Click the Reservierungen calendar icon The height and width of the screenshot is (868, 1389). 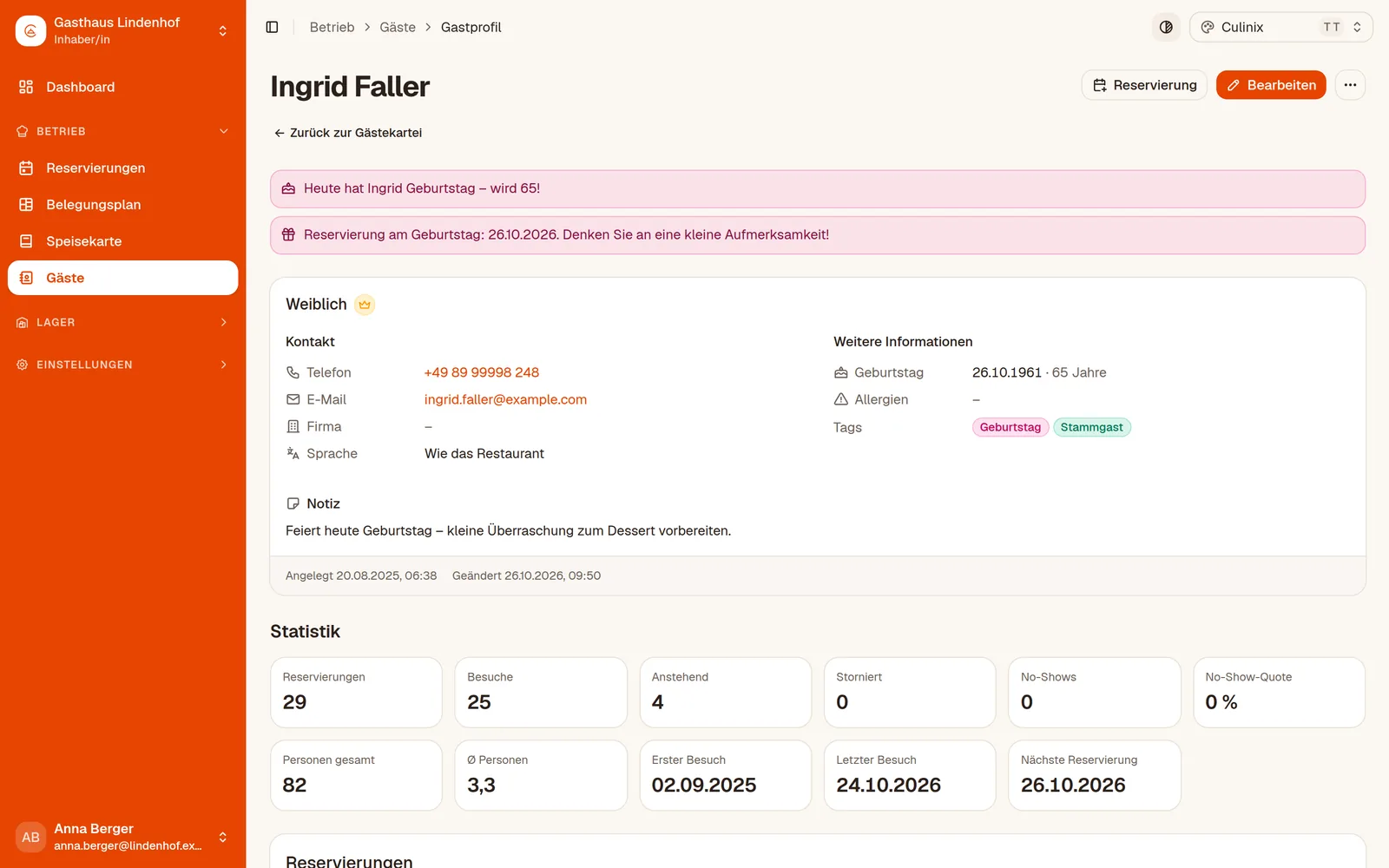(x=26, y=168)
